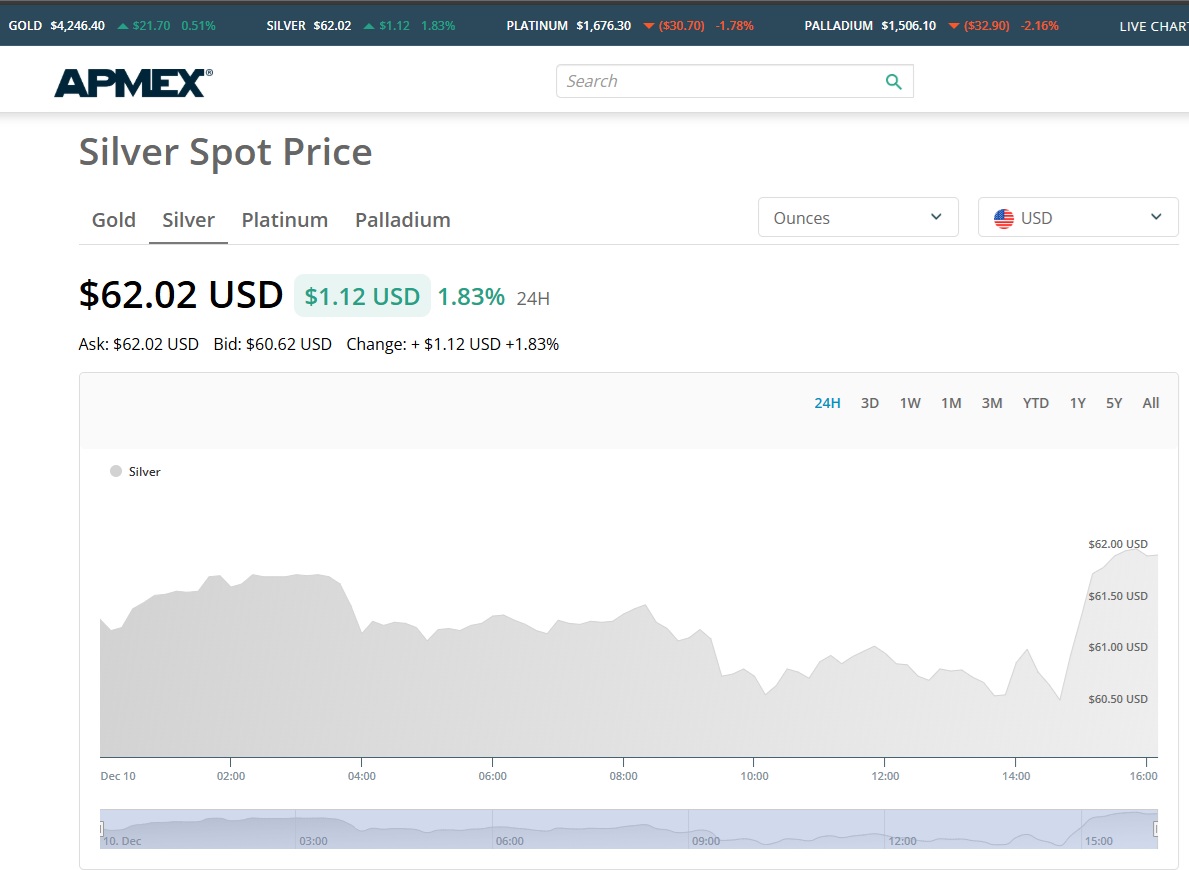Screen dimensions: 1189x870
Task: Show the 5Y price history
Action: coord(1114,403)
